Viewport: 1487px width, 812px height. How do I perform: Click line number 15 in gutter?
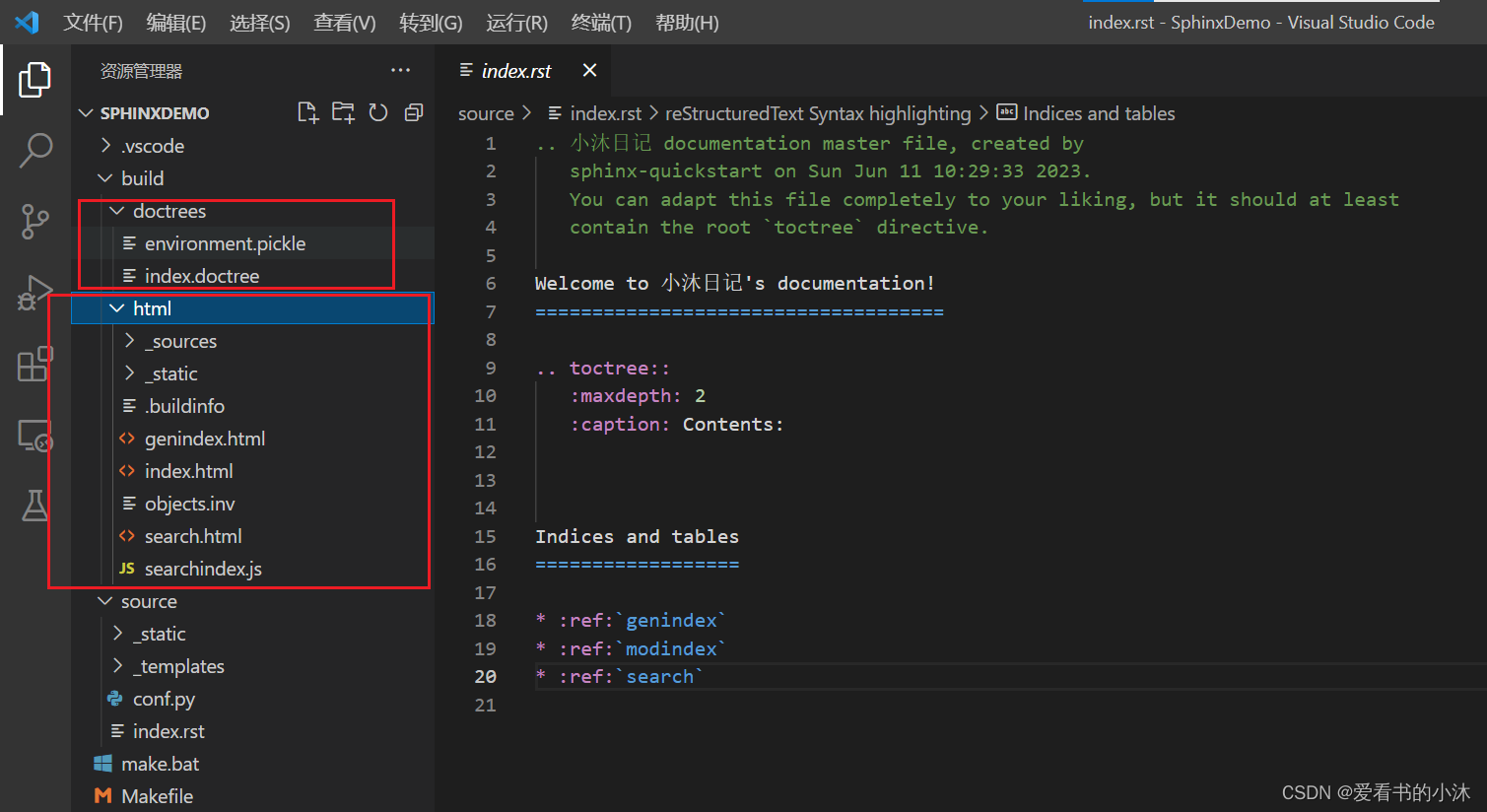485,537
